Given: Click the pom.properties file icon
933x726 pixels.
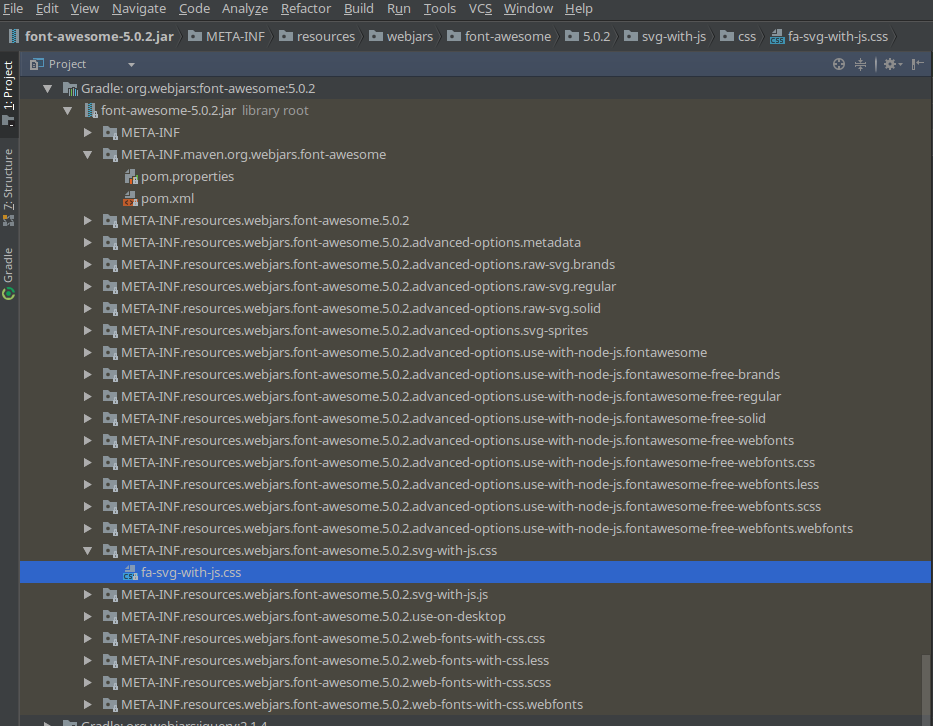Looking at the screenshot, I should [131, 177].
